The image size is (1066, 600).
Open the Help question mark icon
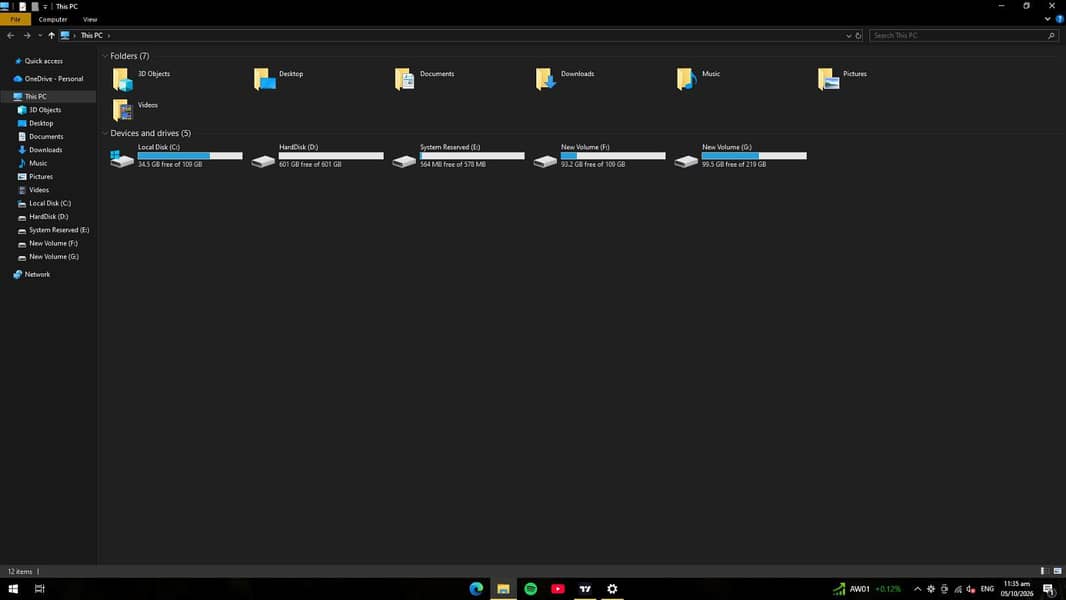(x=1059, y=19)
